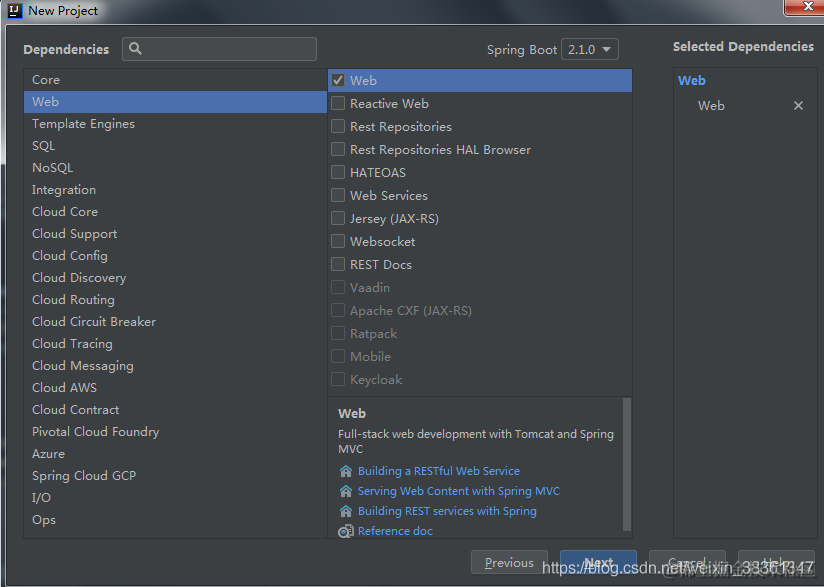Select Cloud Config category
Screen dimensions: 824x587
click(x=175, y=256)
